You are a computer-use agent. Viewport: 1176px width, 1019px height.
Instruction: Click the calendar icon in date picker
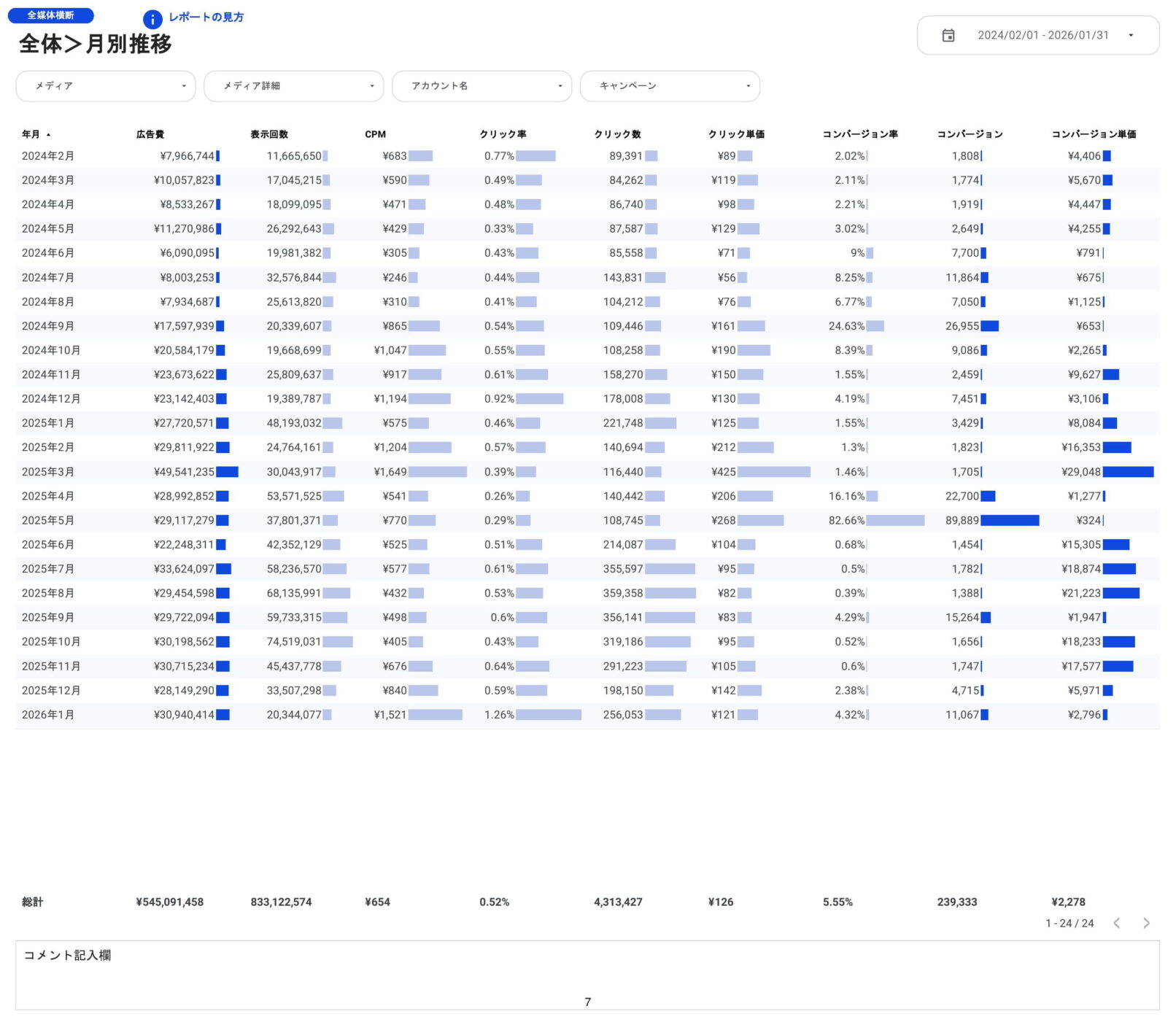pos(948,35)
